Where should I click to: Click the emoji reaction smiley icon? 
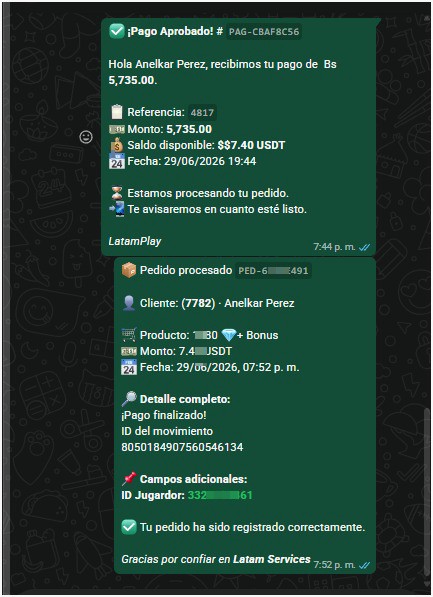(x=86, y=137)
